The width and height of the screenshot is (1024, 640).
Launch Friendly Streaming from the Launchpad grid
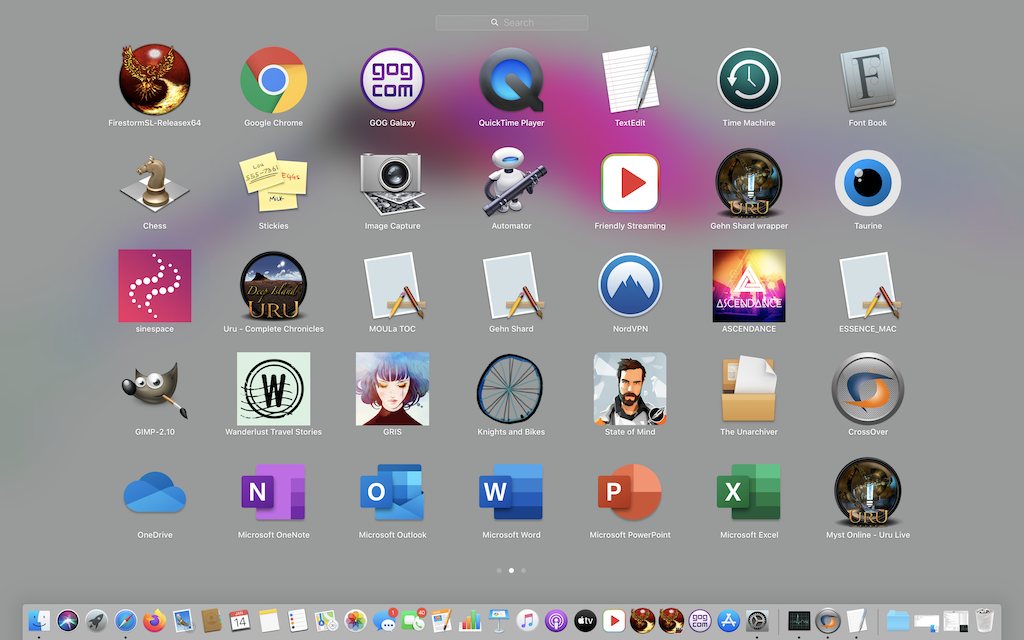tap(630, 184)
